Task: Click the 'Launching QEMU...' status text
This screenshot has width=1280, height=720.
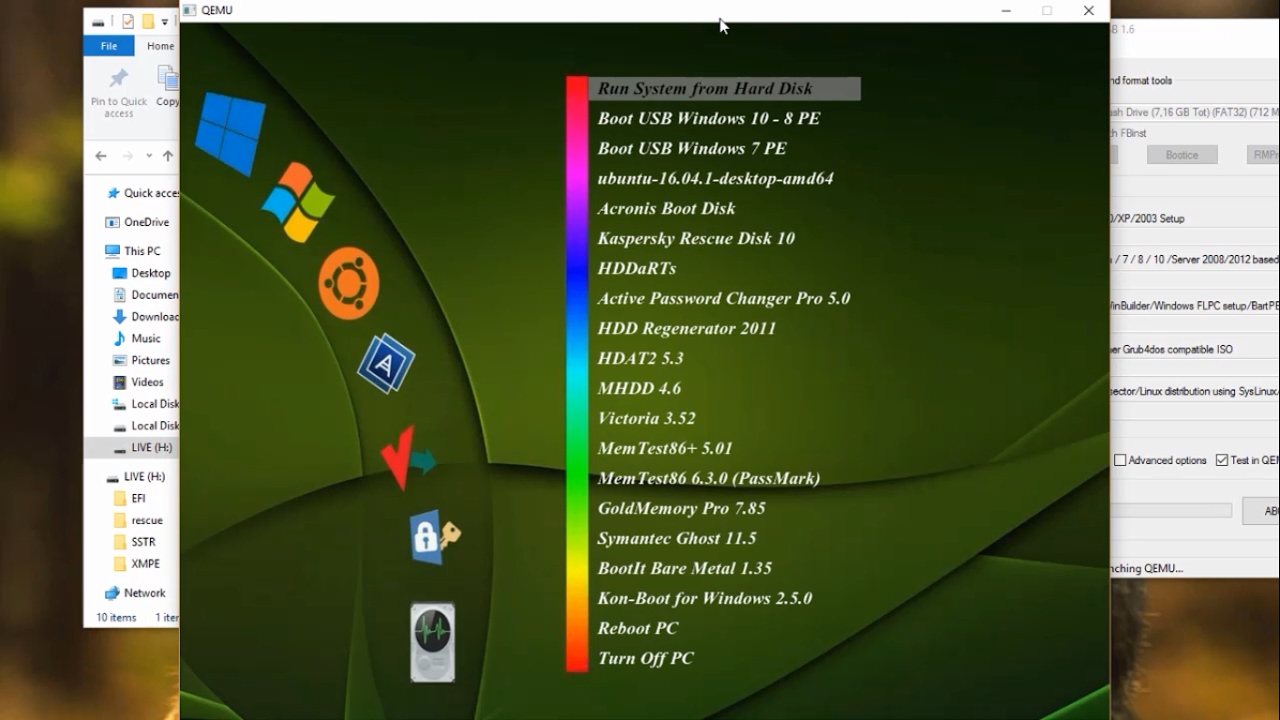Action: coord(1146,568)
